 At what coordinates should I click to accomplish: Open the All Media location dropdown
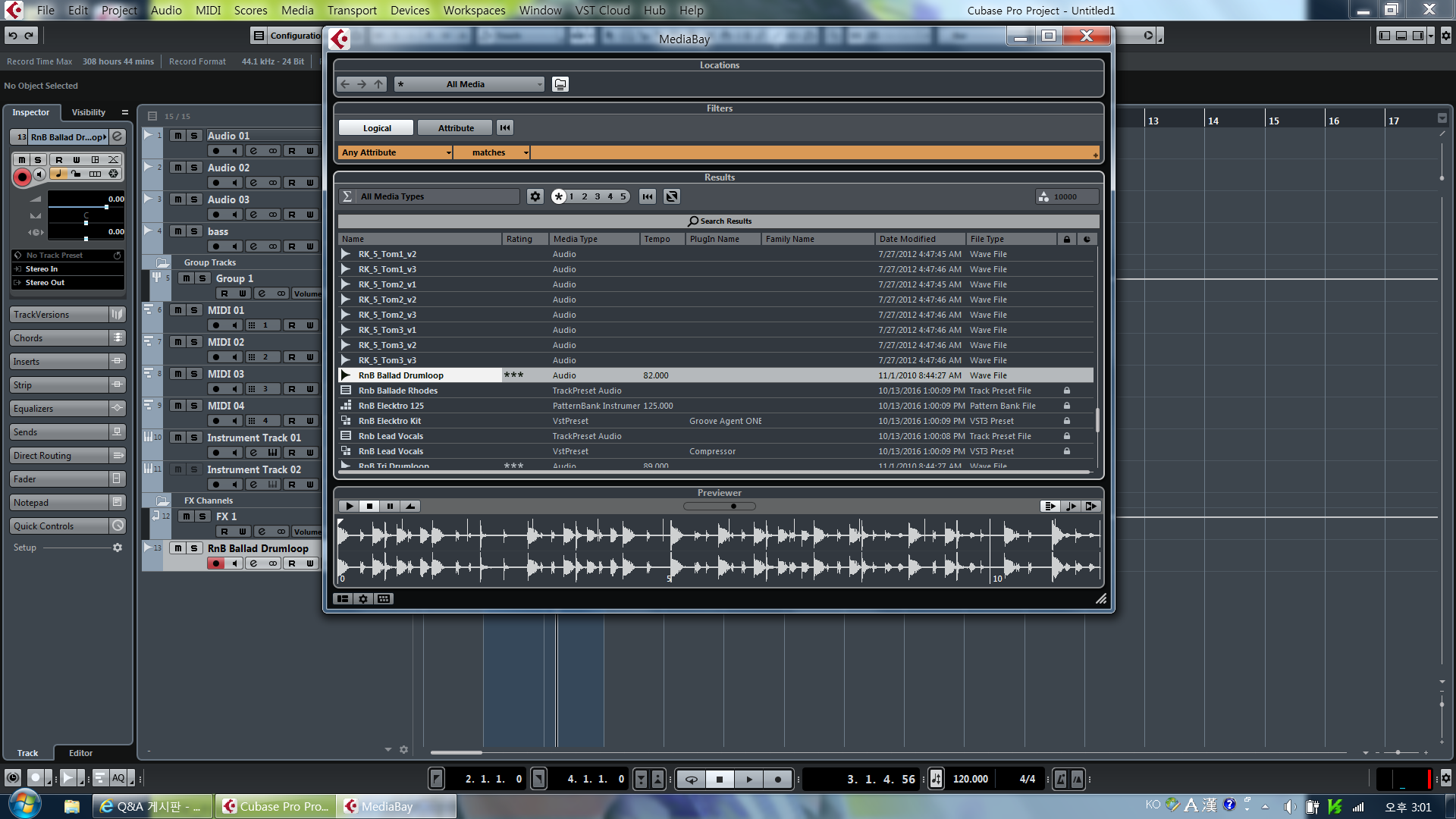click(469, 84)
